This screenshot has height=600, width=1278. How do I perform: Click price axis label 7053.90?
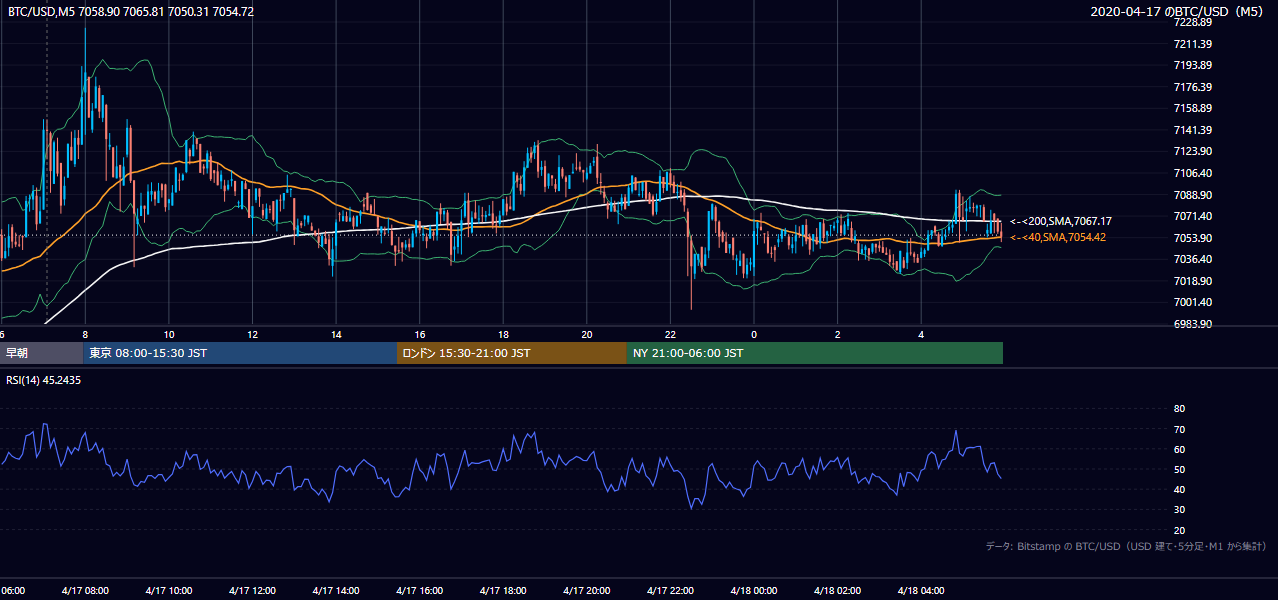[x=1193, y=238]
